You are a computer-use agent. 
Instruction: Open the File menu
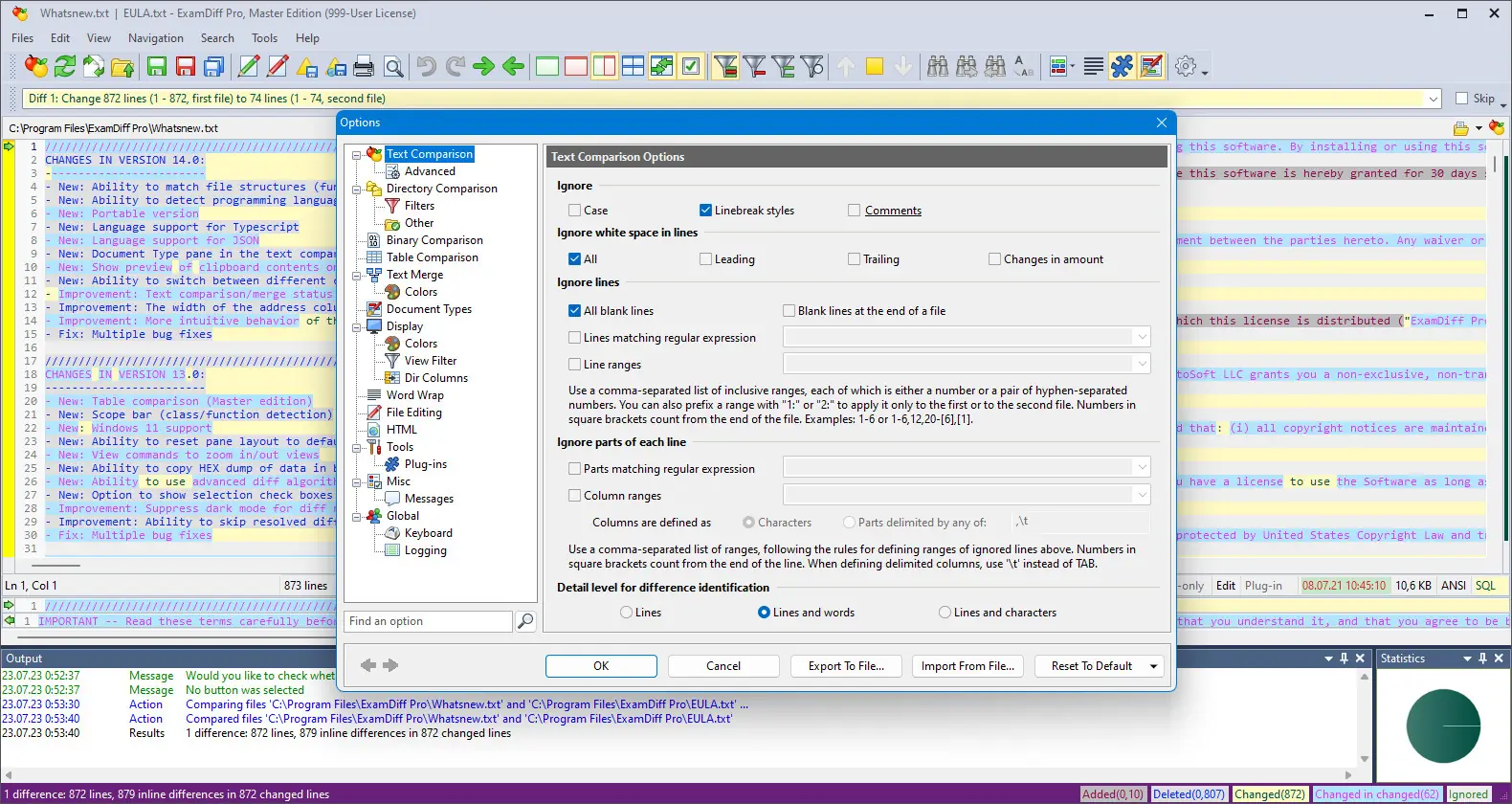(x=22, y=38)
